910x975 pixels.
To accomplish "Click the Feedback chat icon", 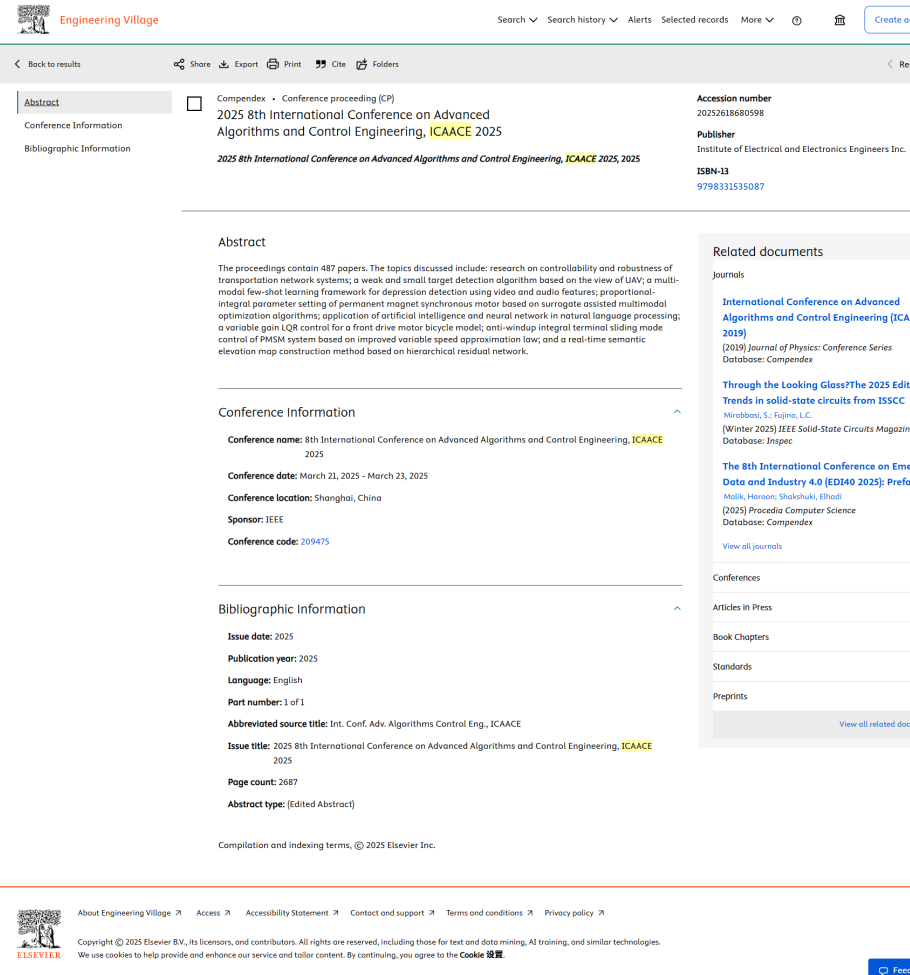I will pos(883,970).
